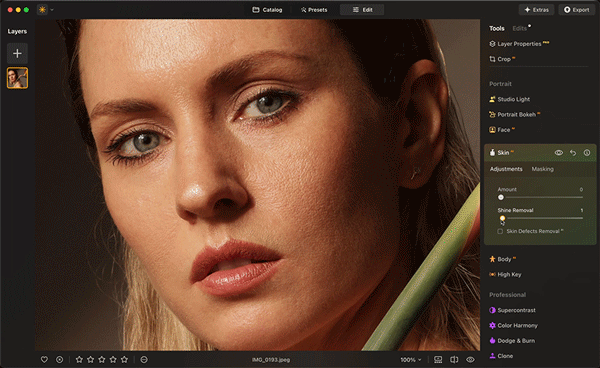Open the Masking tab in Skin
600x368 pixels.
tap(543, 169)
